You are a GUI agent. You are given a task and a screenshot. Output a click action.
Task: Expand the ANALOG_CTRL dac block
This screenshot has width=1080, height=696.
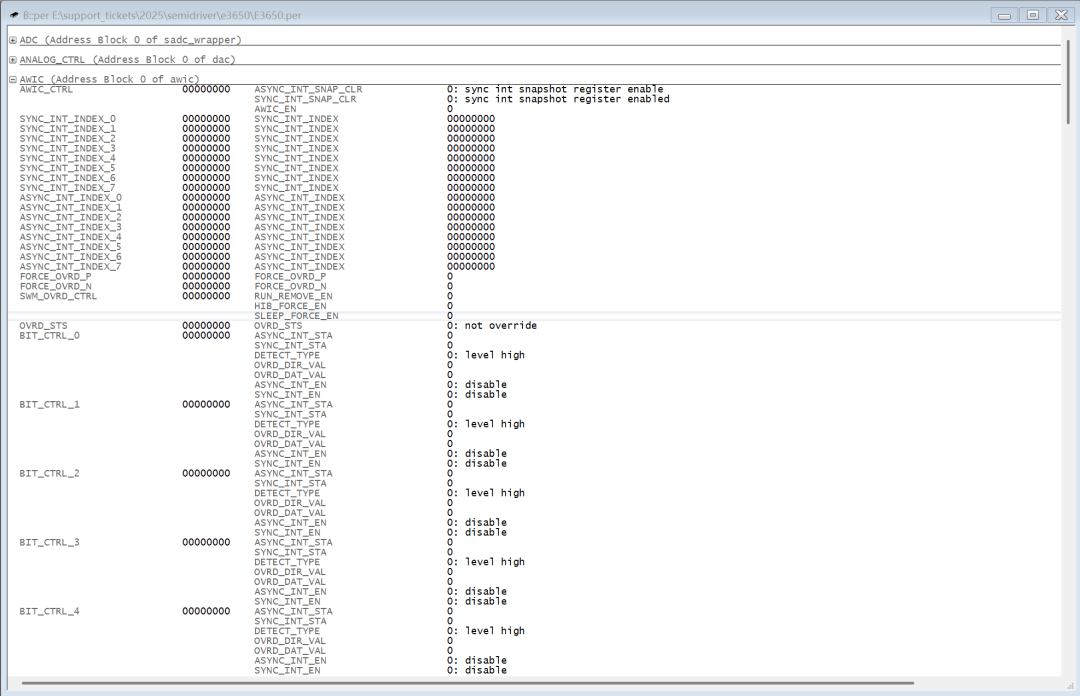(12, 60)
